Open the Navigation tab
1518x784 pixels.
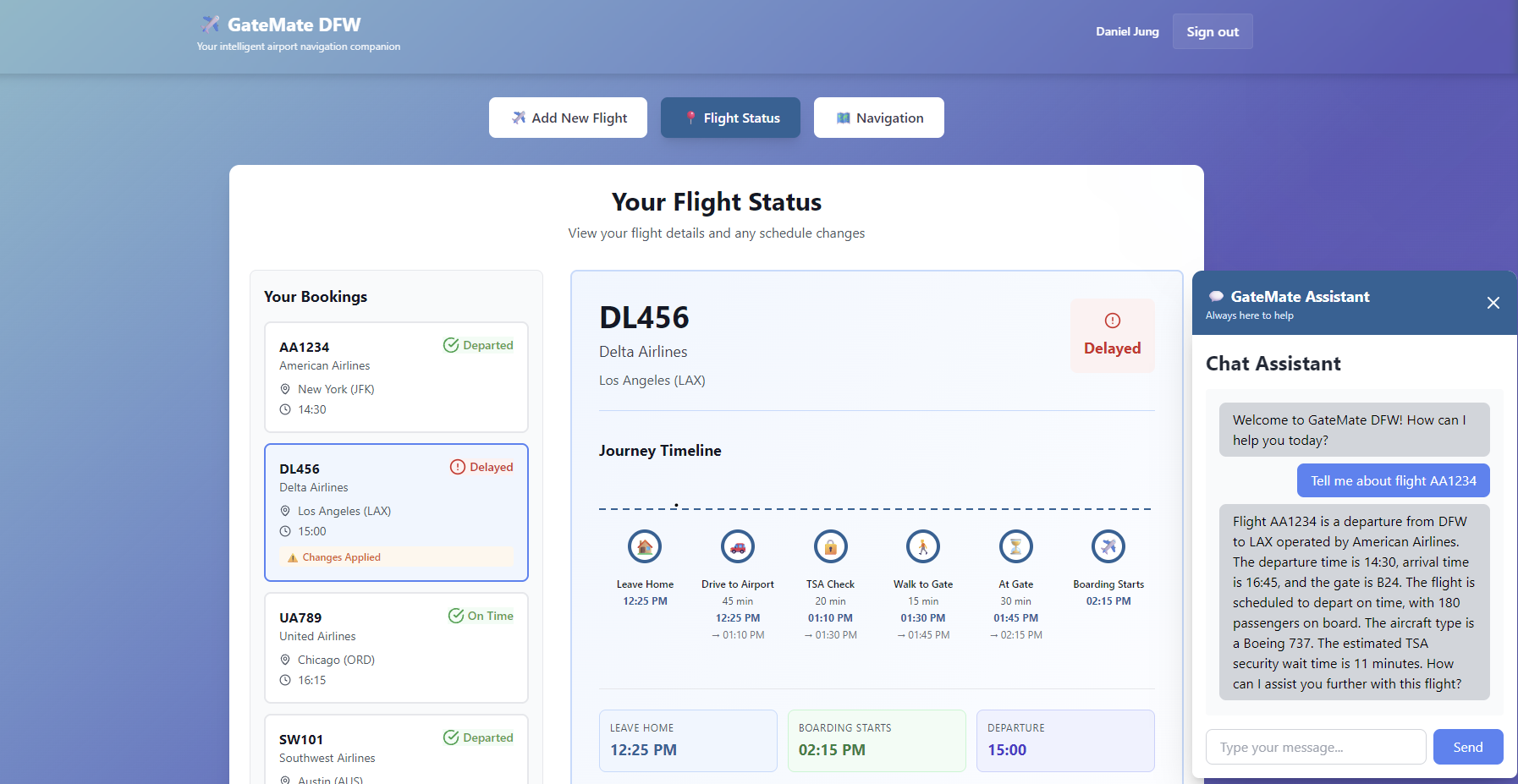(x=878, y=118)
